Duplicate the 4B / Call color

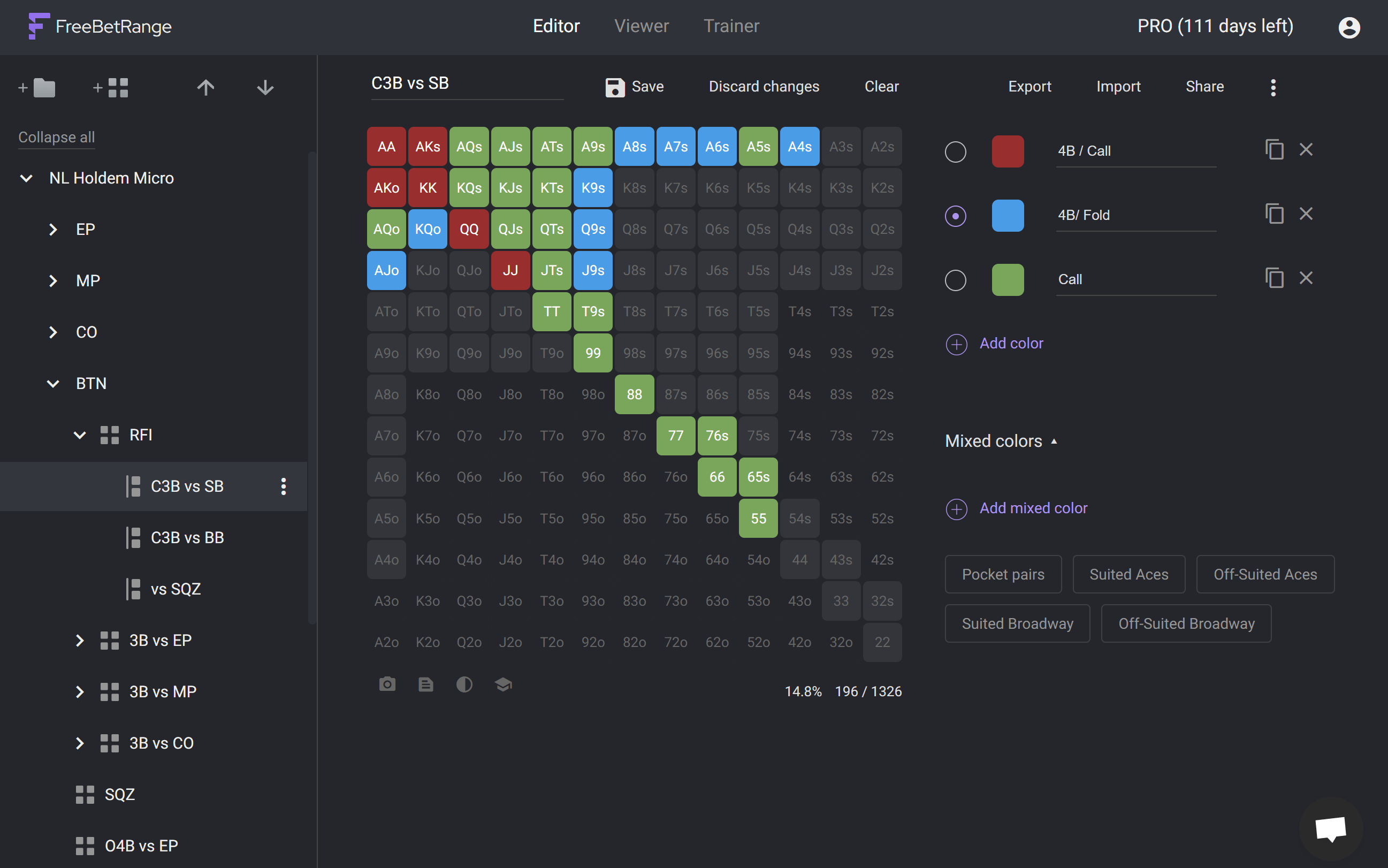[1274, 150]
